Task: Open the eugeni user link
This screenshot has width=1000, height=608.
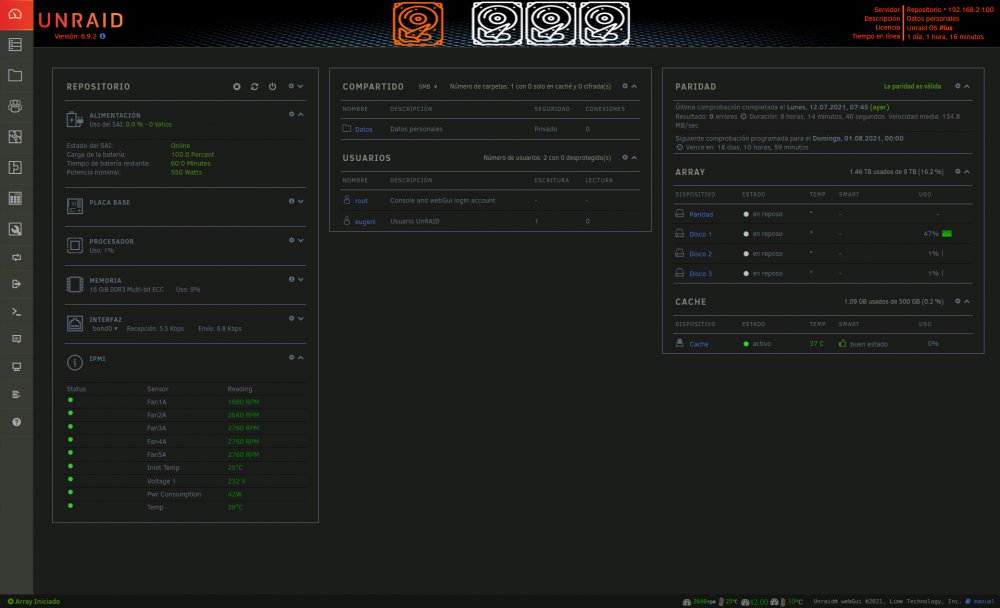Action: pyautogui.click(x=365, y=221)
